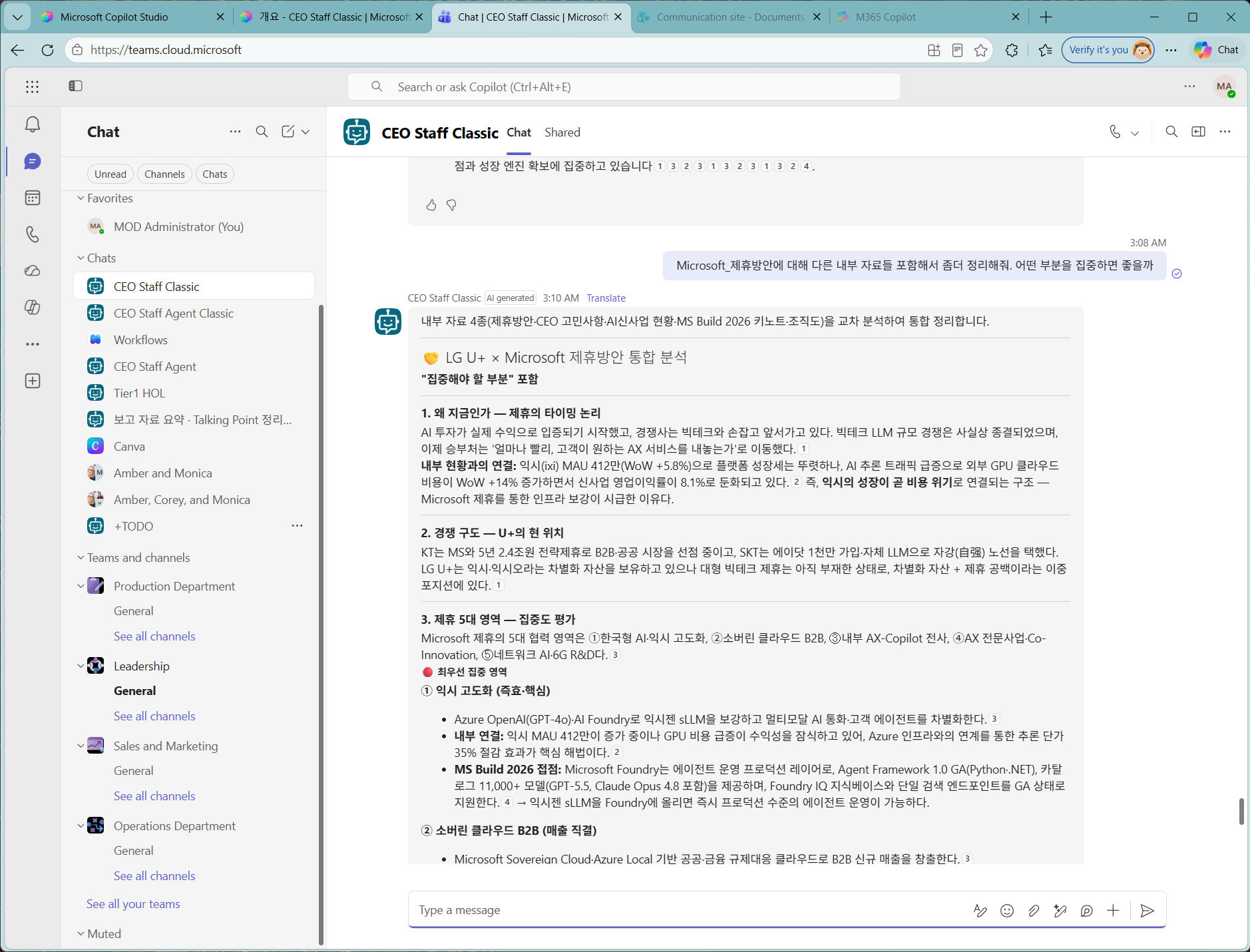Collapse the Teams and channels section
Viewport: 1250px width, 952px height.
[x=81, y=558]
